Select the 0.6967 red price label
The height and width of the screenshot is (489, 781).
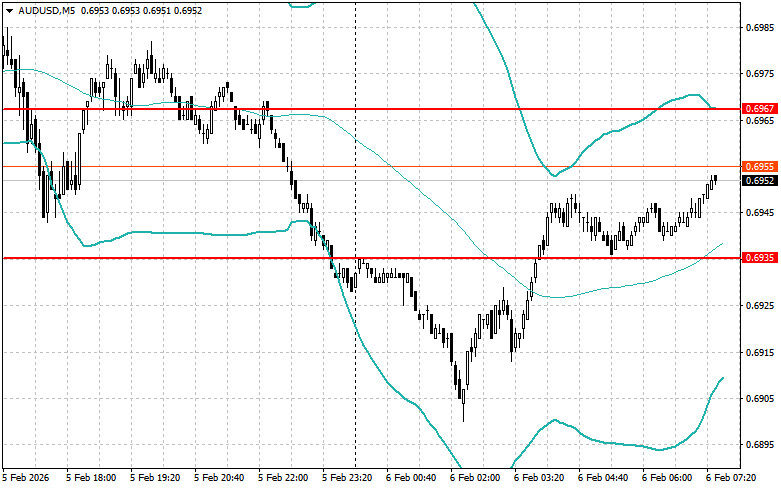pyautogui.click(x=760, y=109)
